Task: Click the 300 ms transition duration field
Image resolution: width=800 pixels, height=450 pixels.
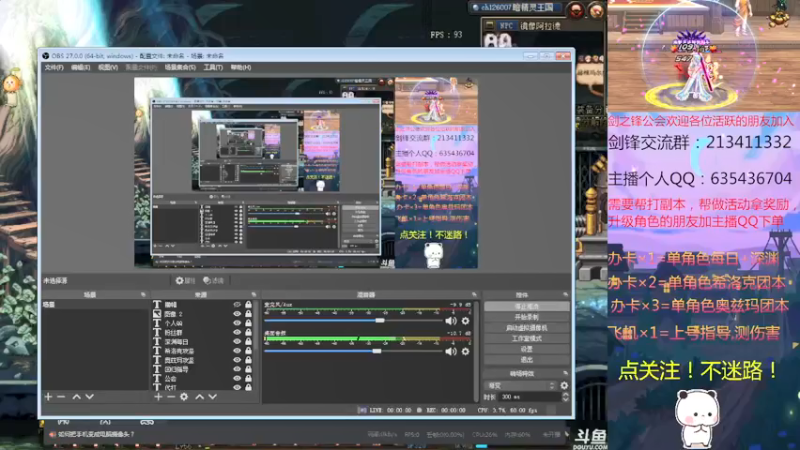Action: tap(530, 397)
